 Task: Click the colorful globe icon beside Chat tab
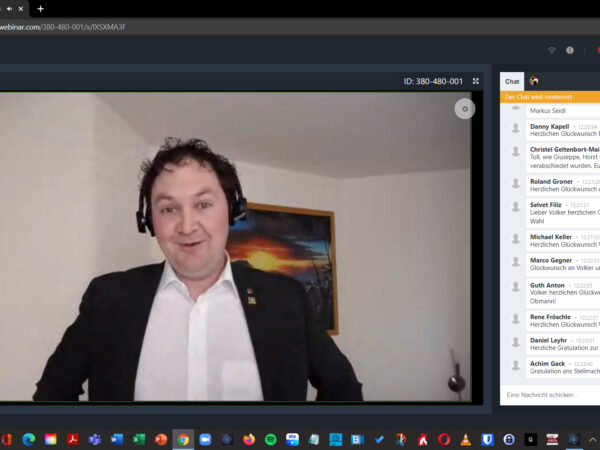pos(534,81)
